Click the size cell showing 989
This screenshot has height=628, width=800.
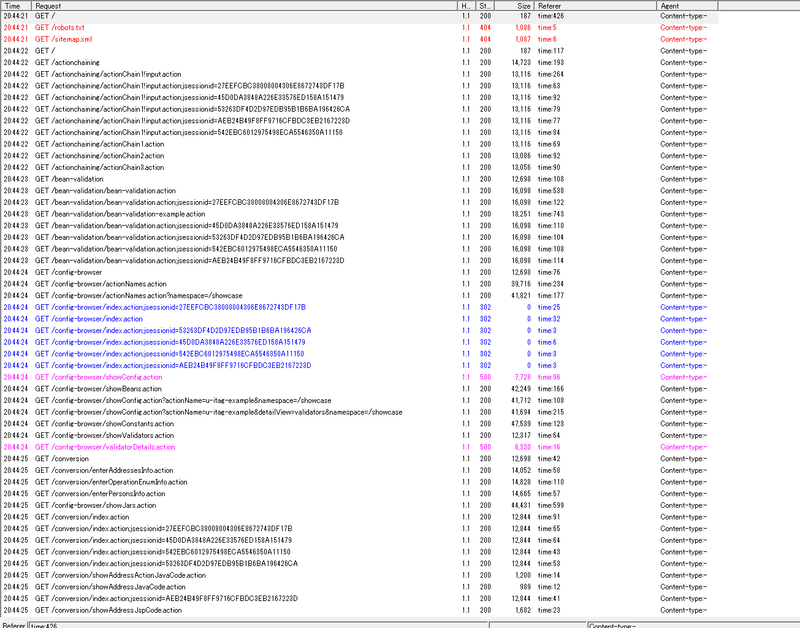(x=525, y=587)
